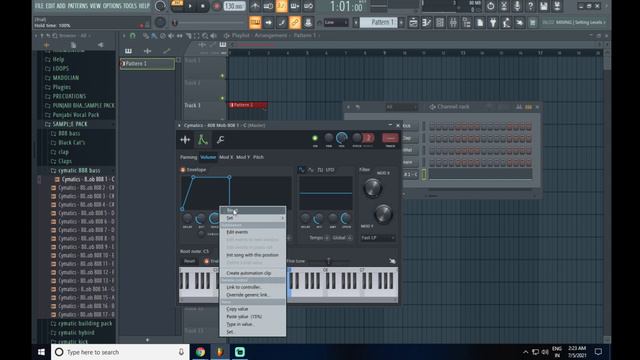Toggle the orange link/multilink controllers icon
Image resolution: width=640 pixels, height=360 pixels.
tap(295, 22)
